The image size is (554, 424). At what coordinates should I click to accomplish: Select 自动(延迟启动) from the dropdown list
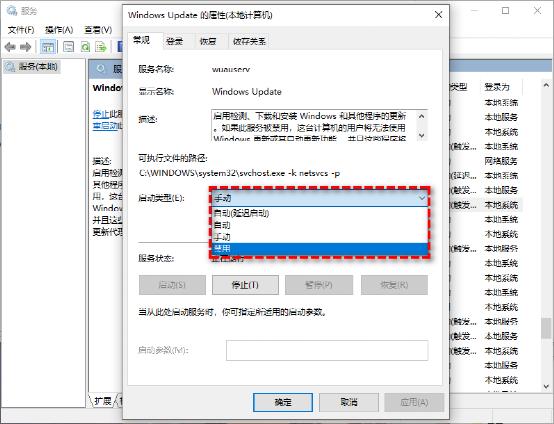(x=319, y=213)
